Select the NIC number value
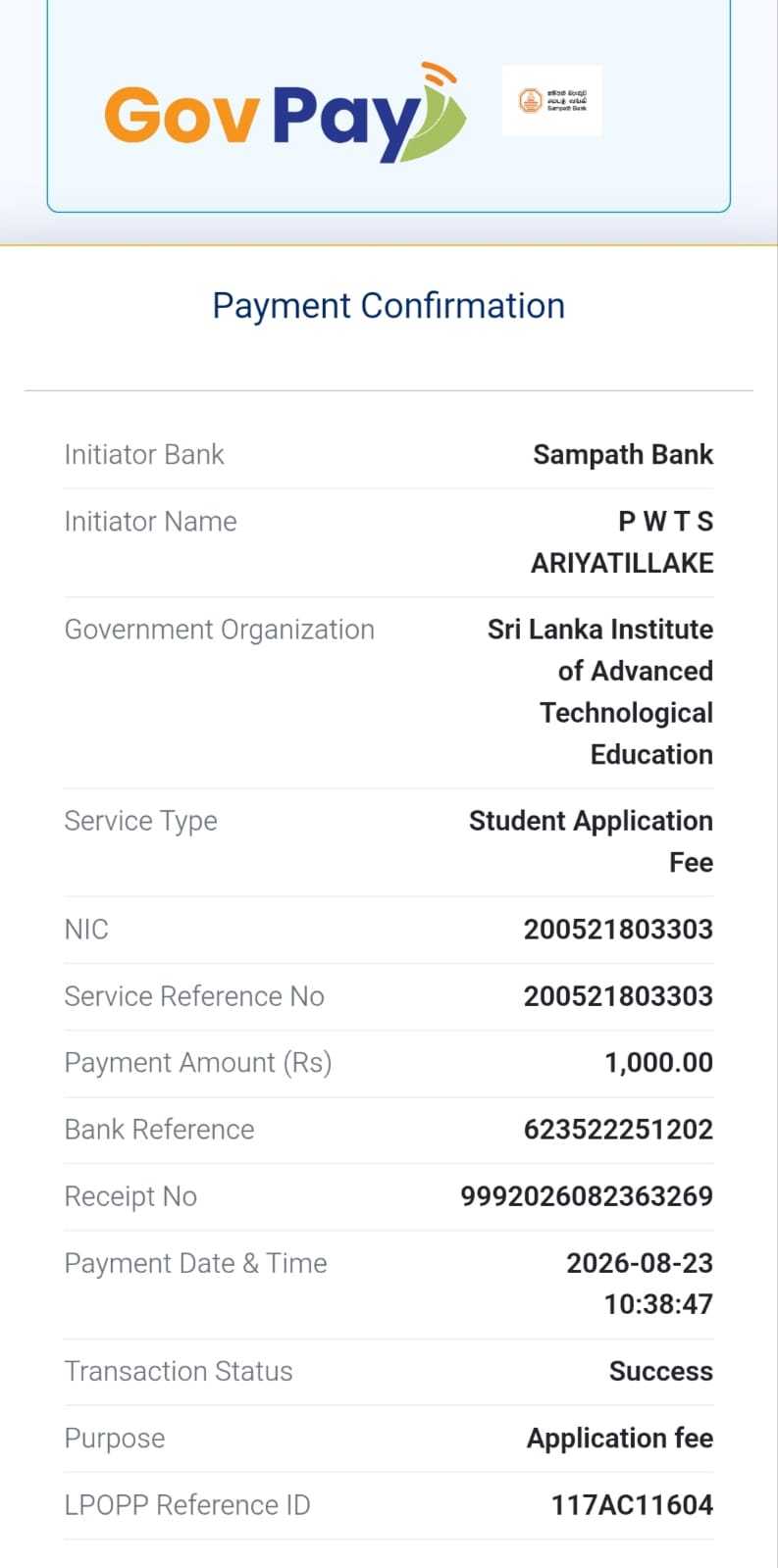The height and width of the screenshot is (1568, 778). 618,930
